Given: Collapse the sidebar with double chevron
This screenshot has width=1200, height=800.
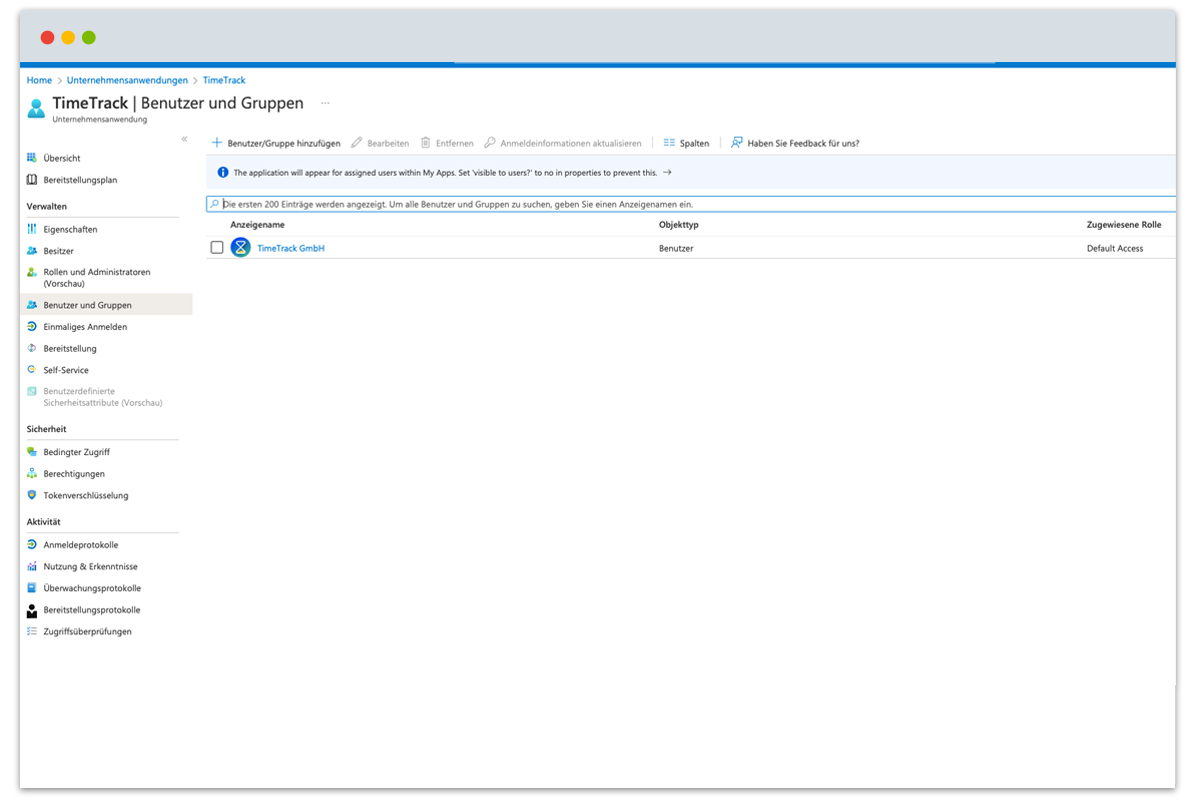Looking at the screenshot, I should (184, 139).
